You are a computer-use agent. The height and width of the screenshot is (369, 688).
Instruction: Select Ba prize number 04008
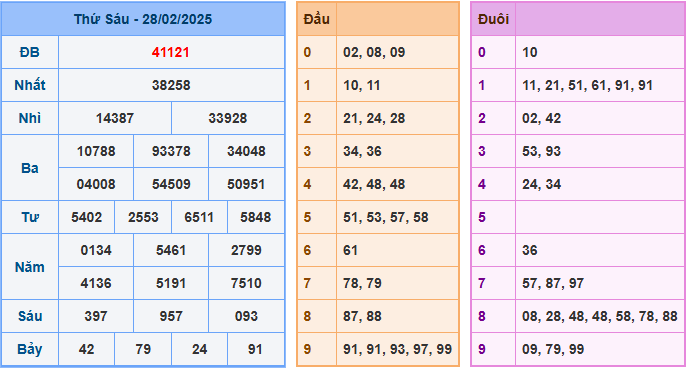(x=96, y=184)
